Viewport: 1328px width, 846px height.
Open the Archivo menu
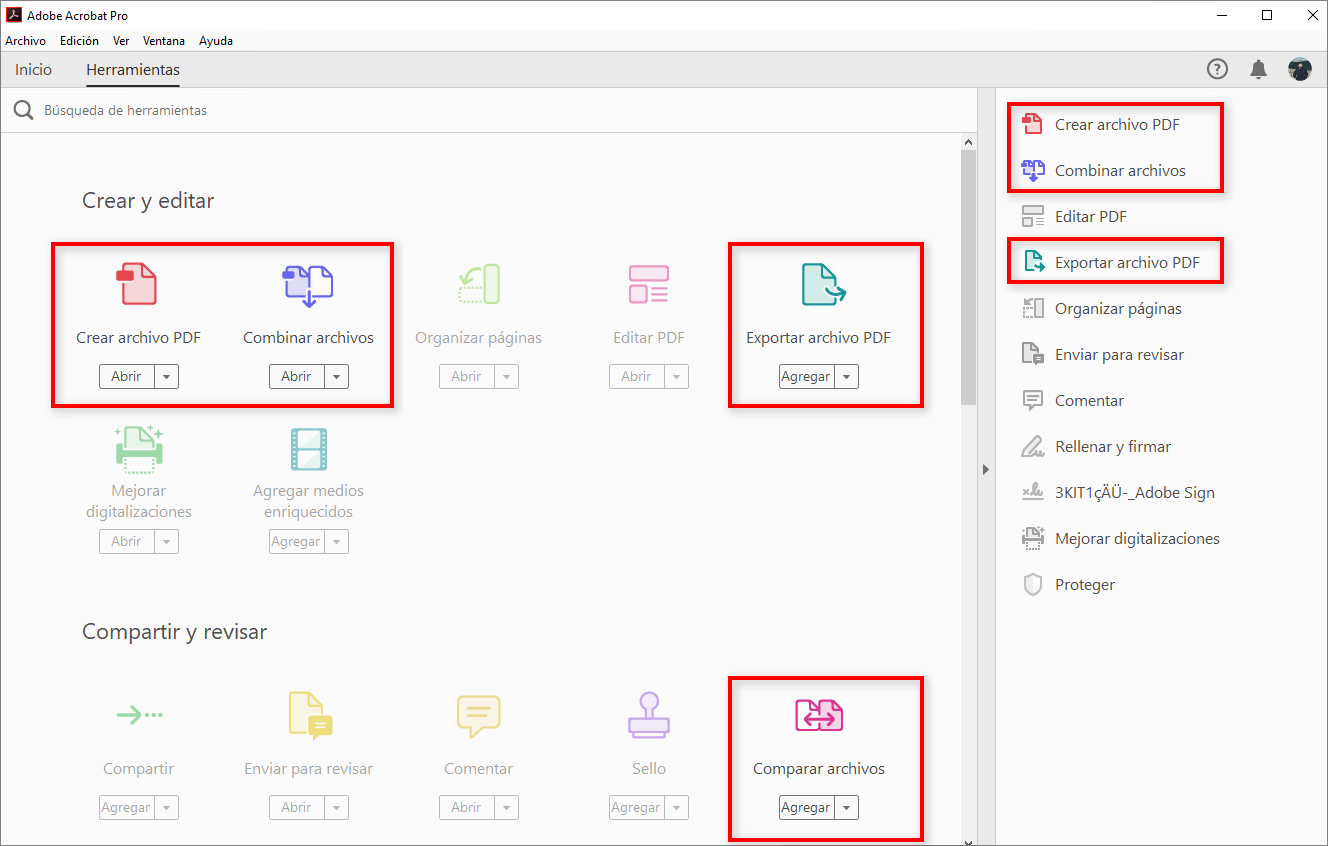[25, 41]
